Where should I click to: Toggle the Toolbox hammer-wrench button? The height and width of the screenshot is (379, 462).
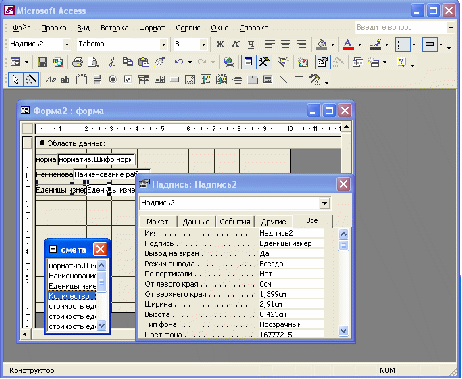click(264, 62)
